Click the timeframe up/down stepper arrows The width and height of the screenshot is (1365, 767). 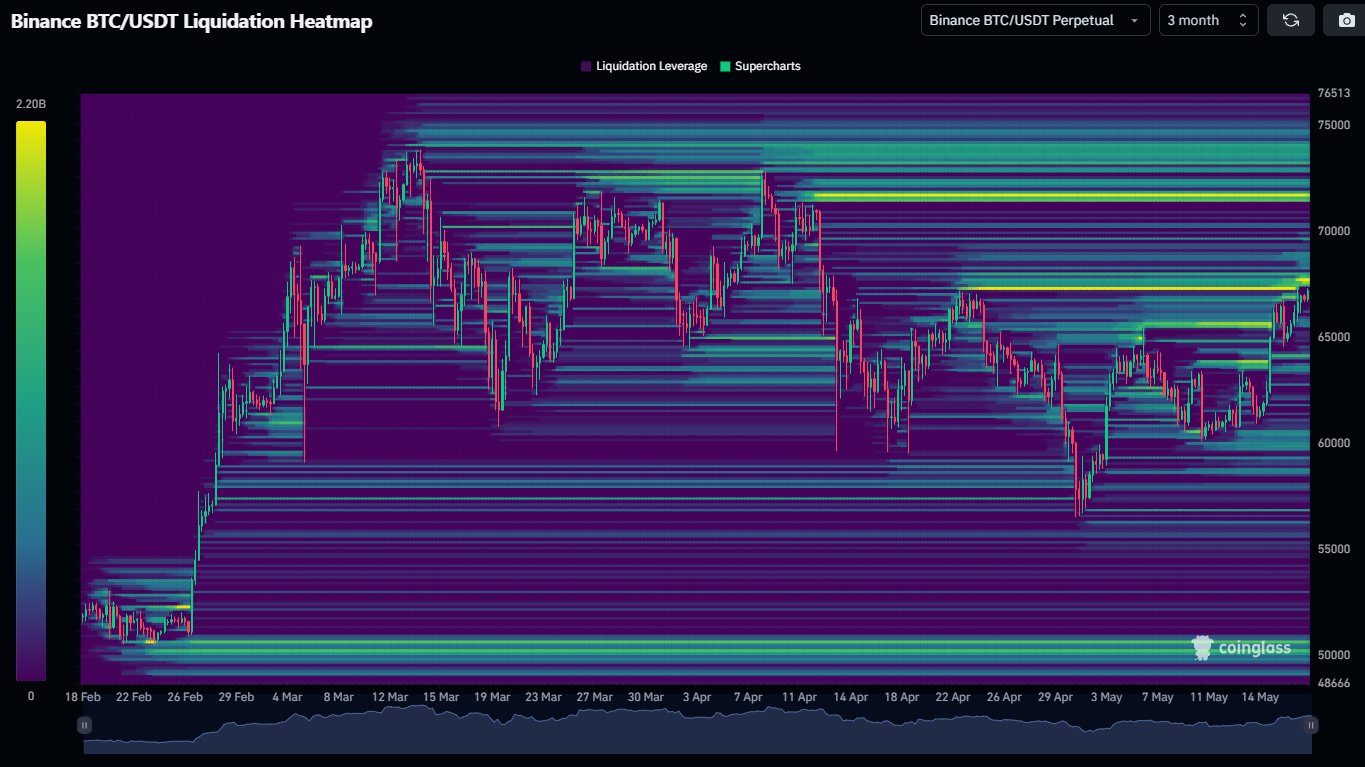click(x=1243, y=20)
